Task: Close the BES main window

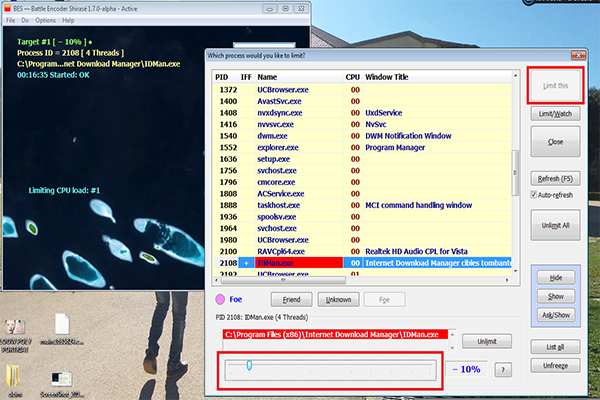Action: point(302,8)
